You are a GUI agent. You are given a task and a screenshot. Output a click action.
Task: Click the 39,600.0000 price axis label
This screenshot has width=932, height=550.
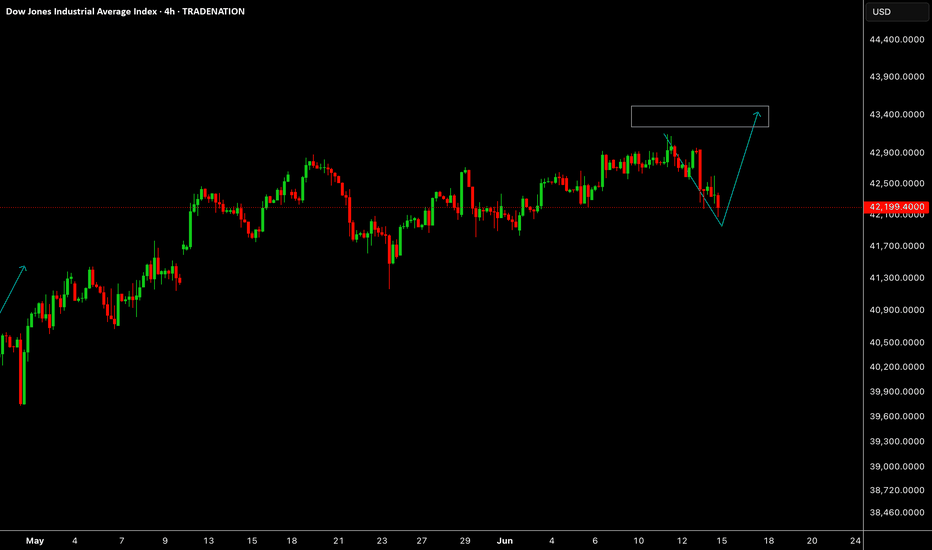(x=896, y=417)
